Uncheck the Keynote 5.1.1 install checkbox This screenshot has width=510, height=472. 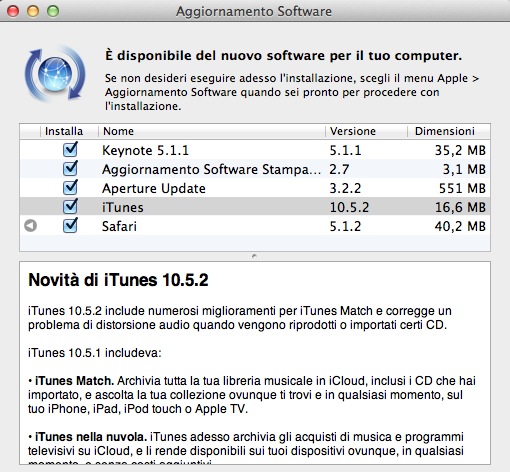tap(70, 150)
